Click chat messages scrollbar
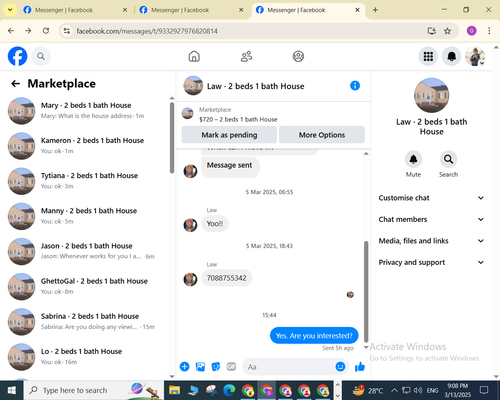This screenshot has height=400, width=500. (x=366, y=291)
